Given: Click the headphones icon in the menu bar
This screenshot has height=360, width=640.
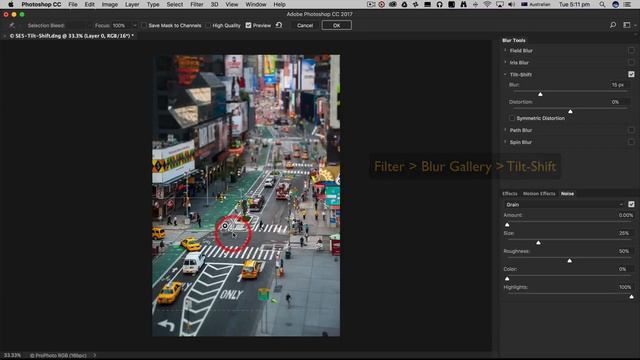Looking at the screenshot, I should pos(440,4).
